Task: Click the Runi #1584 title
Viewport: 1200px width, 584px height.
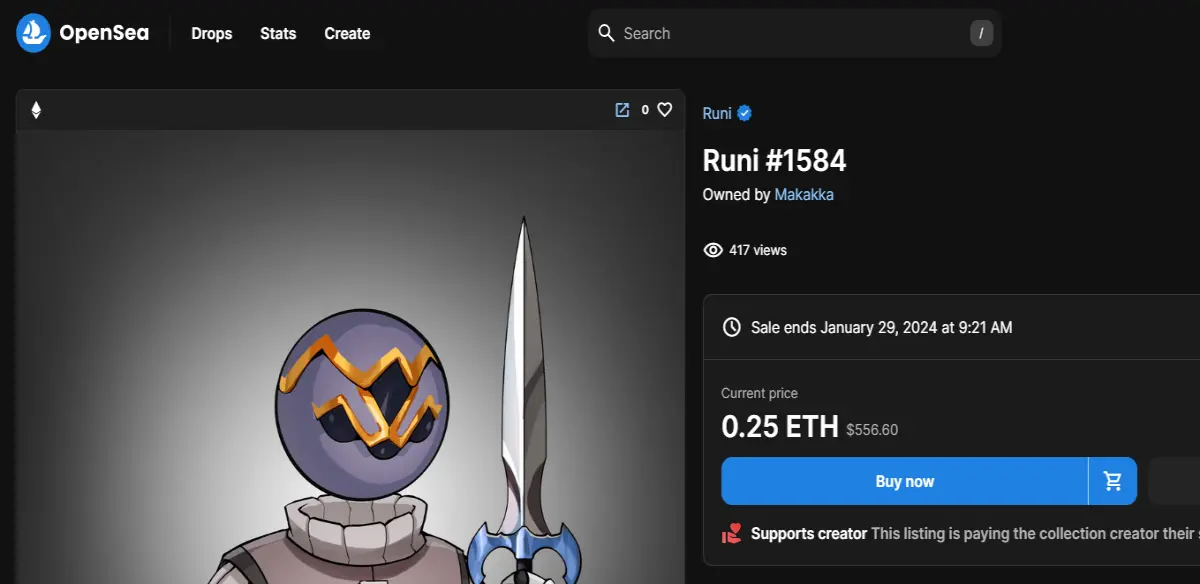Action: tap(775, 160)
